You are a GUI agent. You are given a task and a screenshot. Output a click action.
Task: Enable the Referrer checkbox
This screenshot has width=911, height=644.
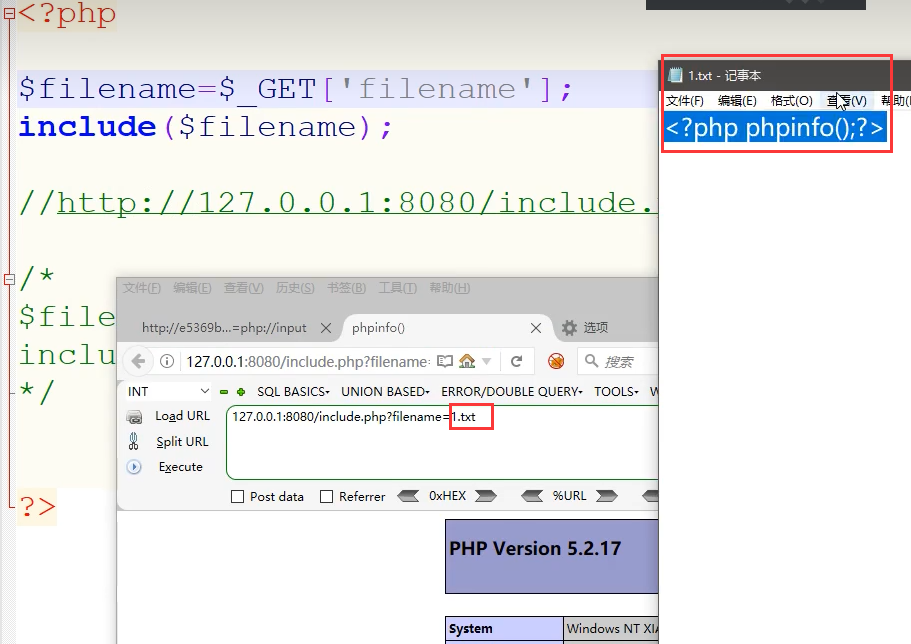[326, 496]
